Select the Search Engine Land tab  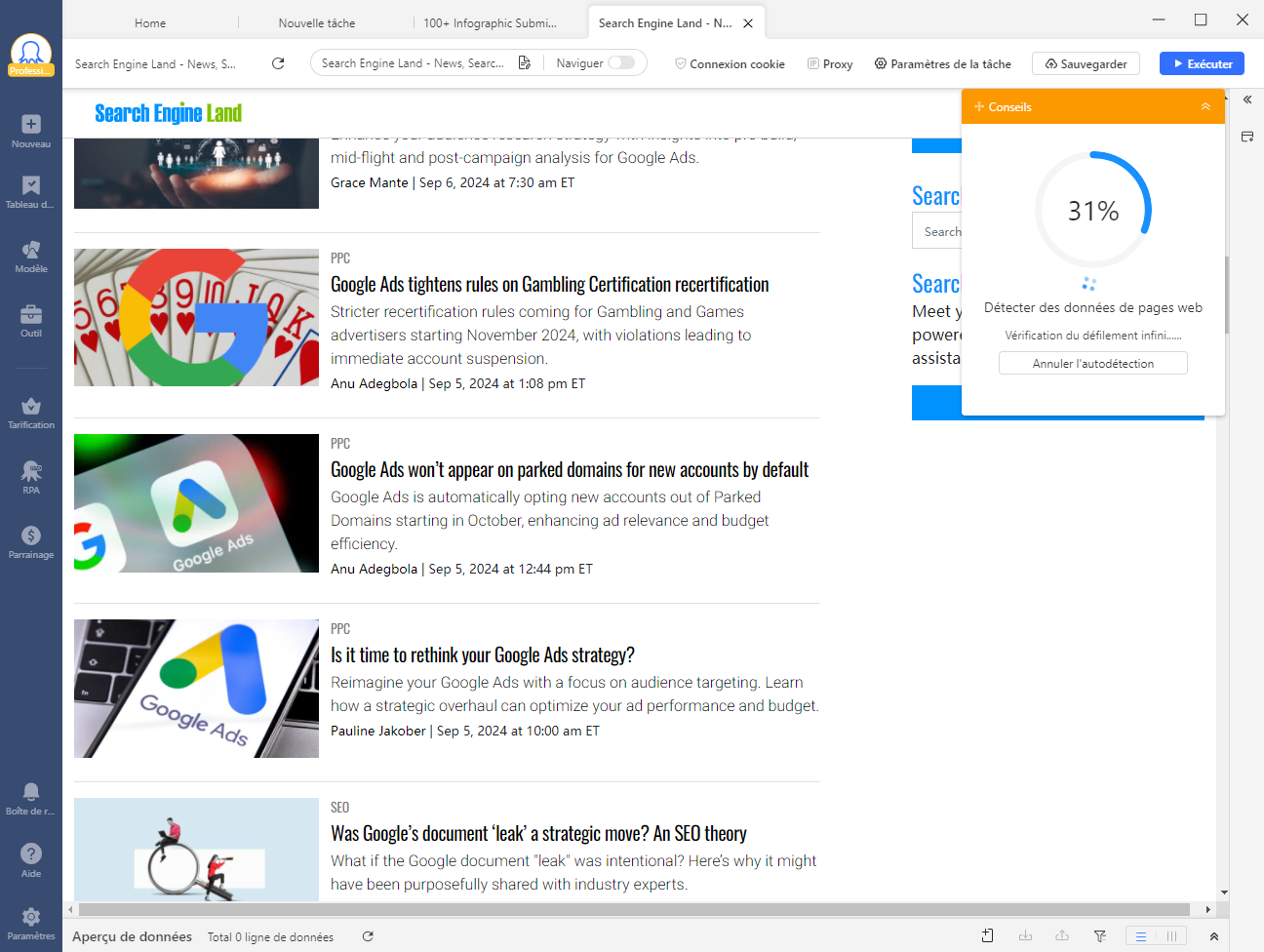[x=665, y=22]
